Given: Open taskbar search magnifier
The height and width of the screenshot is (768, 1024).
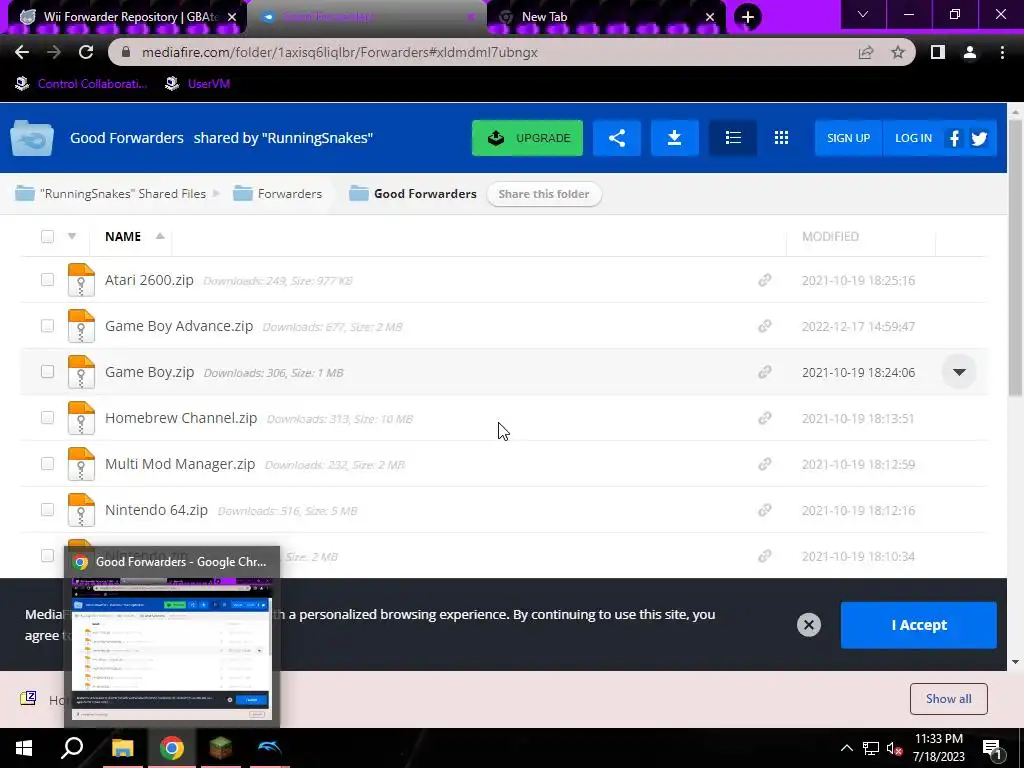Looking at the screenshot, I should click(72, 748).
